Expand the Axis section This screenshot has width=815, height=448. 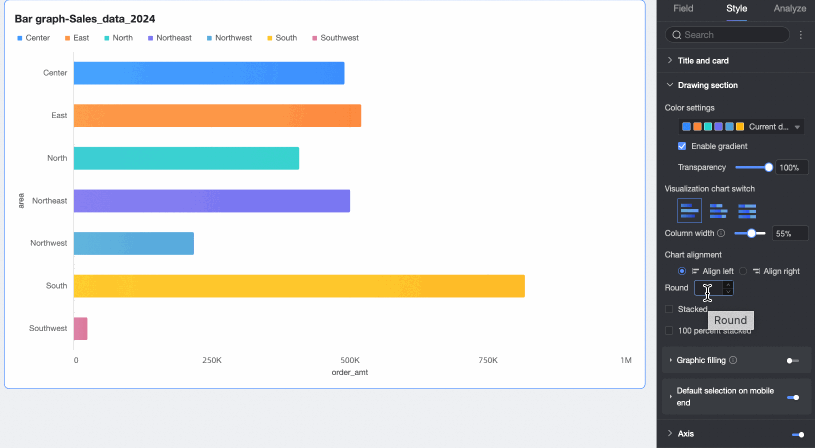click(x=669, y=433)
